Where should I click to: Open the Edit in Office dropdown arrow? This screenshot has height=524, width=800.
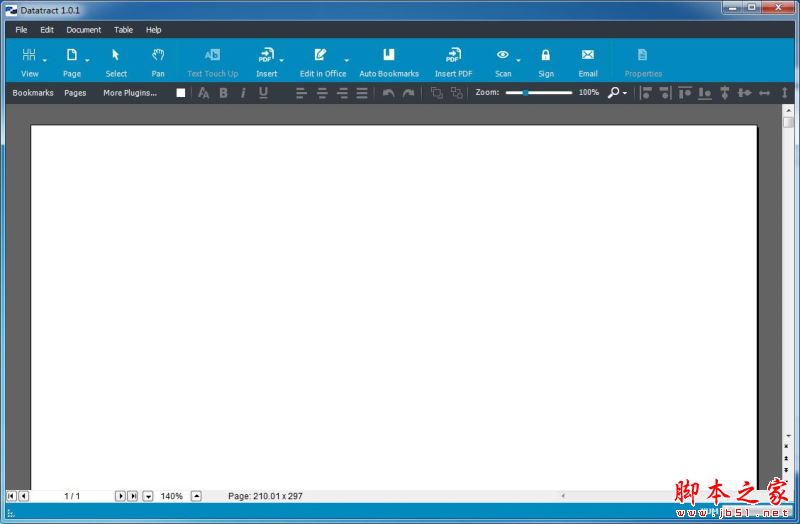pyautogui.click(x=346, y=60)
